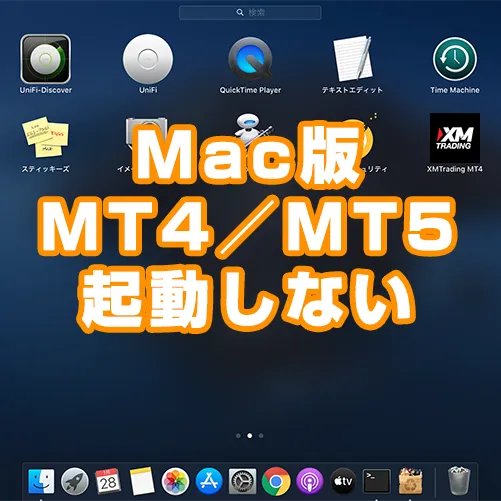The image size is (501, 501).
Task: Open the Notes app in Dock
Action: pyautogui.click(x=142, y=481)
